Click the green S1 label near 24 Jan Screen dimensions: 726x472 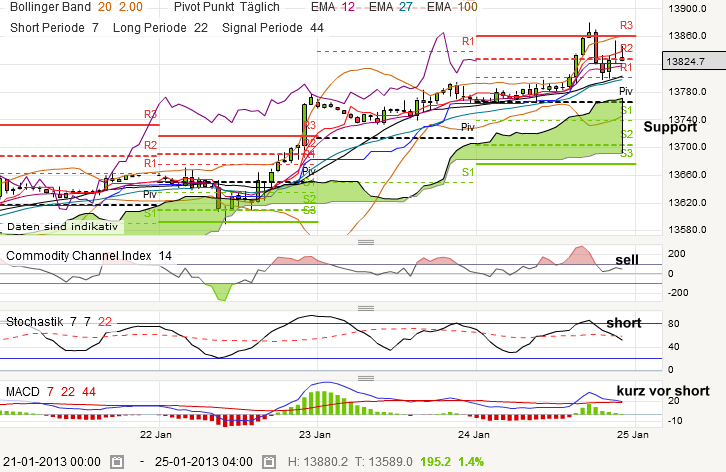click(x=468, y=172)
